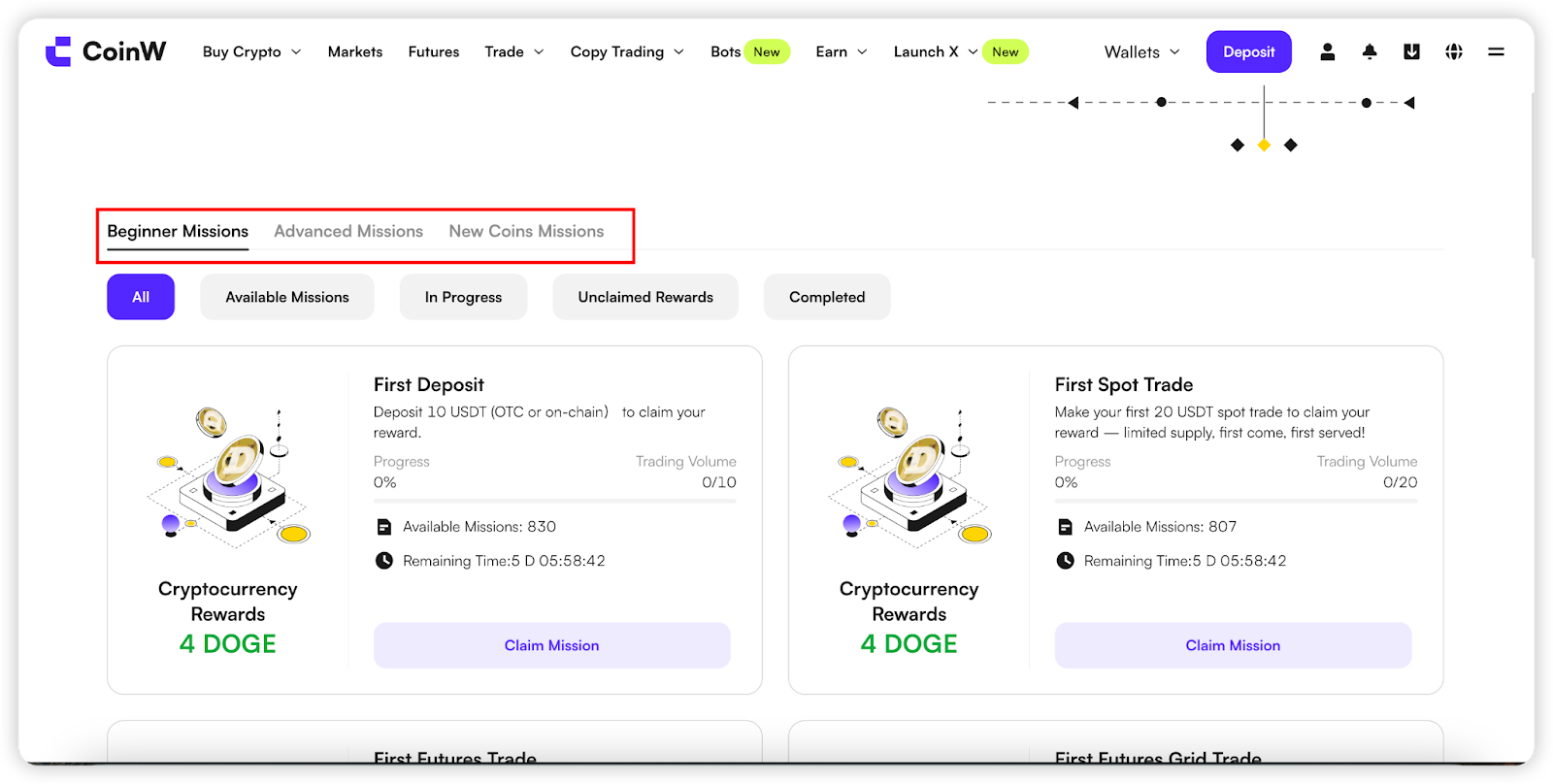Open the Futures page
The height and width of the screenshot is (784, 1553).
click(434, 51)
